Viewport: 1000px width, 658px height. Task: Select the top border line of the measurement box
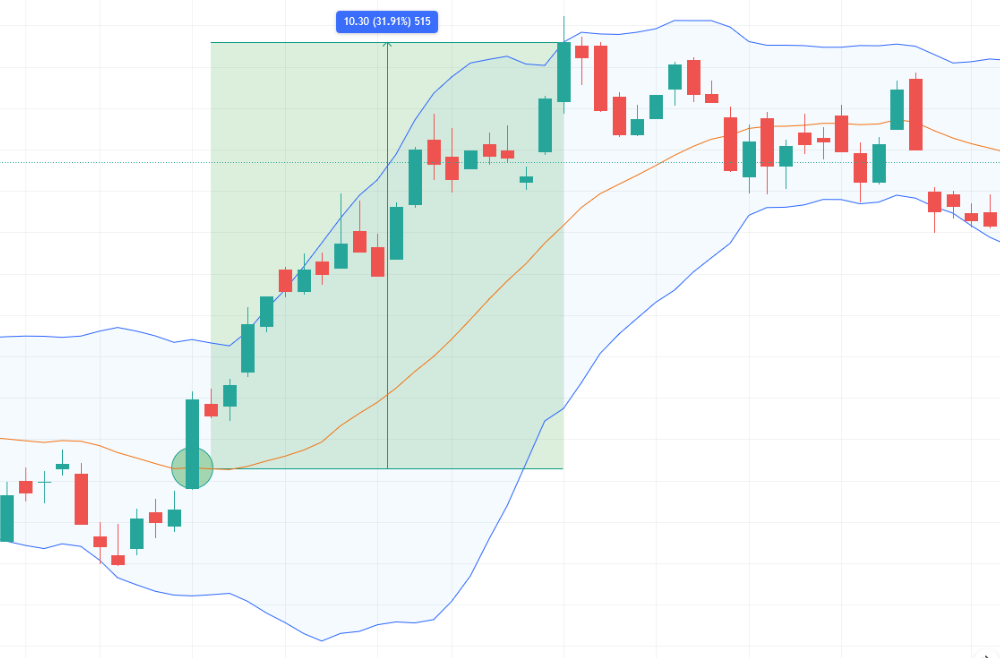(300, 42)
